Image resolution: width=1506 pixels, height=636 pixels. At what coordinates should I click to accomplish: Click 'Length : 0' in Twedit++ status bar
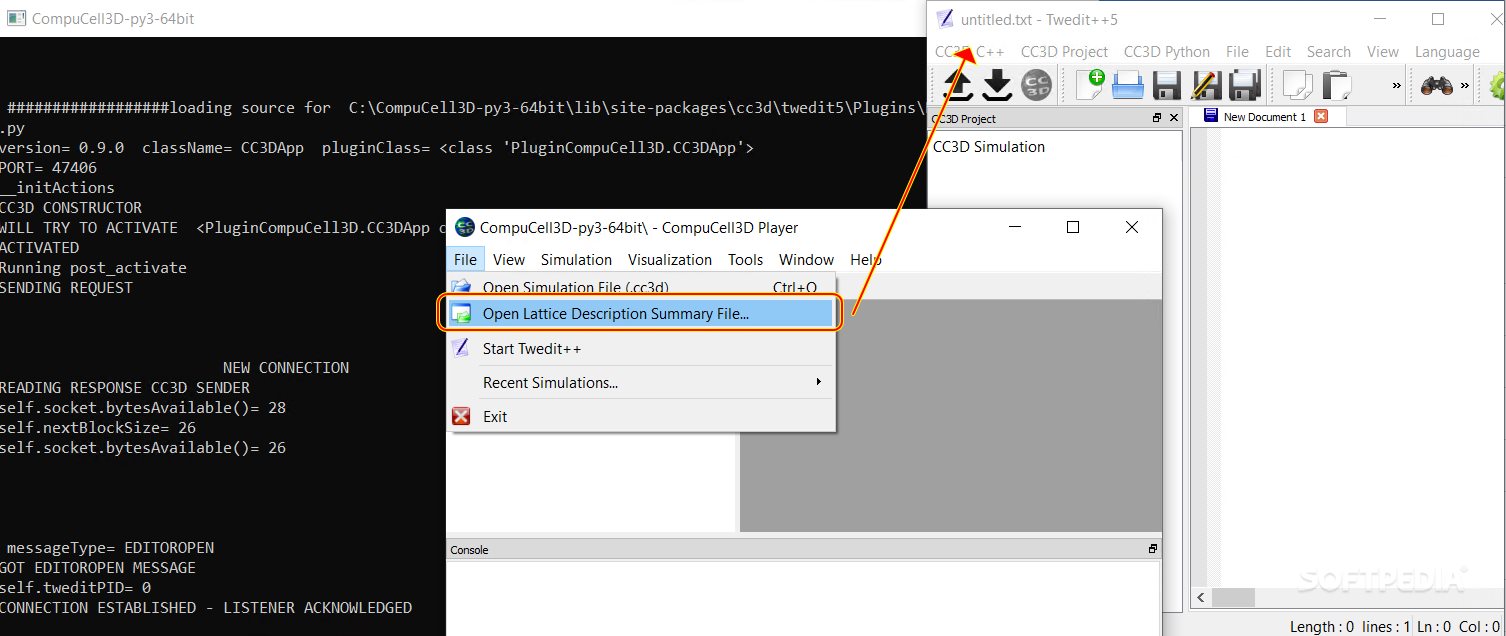tap(1322, 626)
